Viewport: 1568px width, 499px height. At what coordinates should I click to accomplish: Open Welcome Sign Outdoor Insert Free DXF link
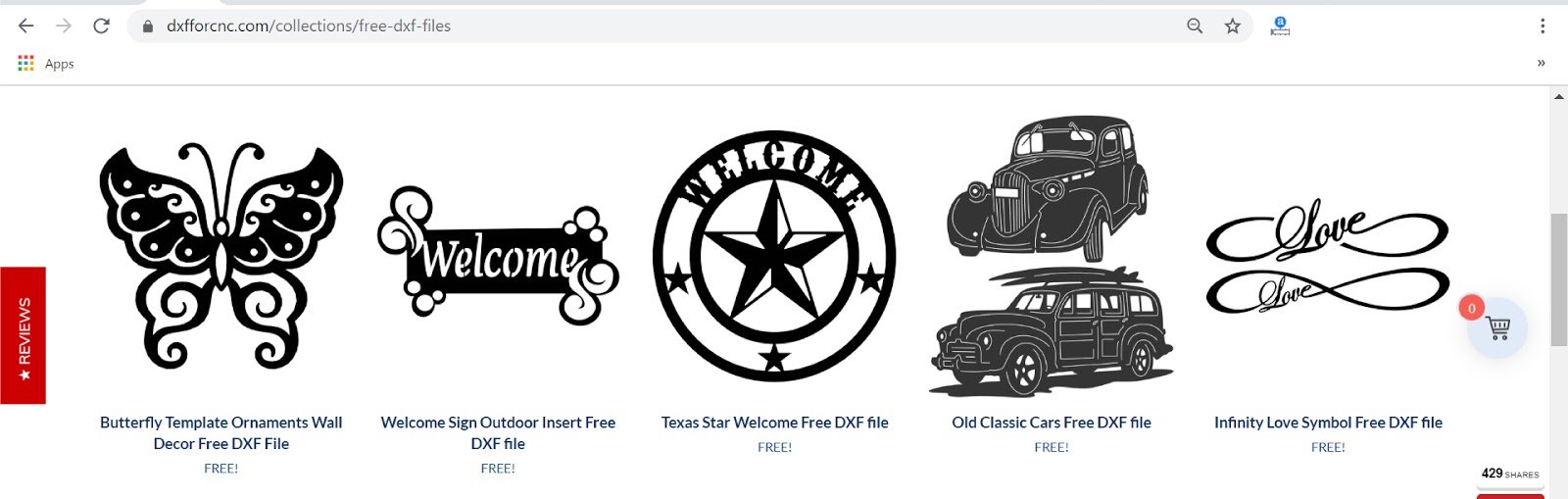coord(498,432)
